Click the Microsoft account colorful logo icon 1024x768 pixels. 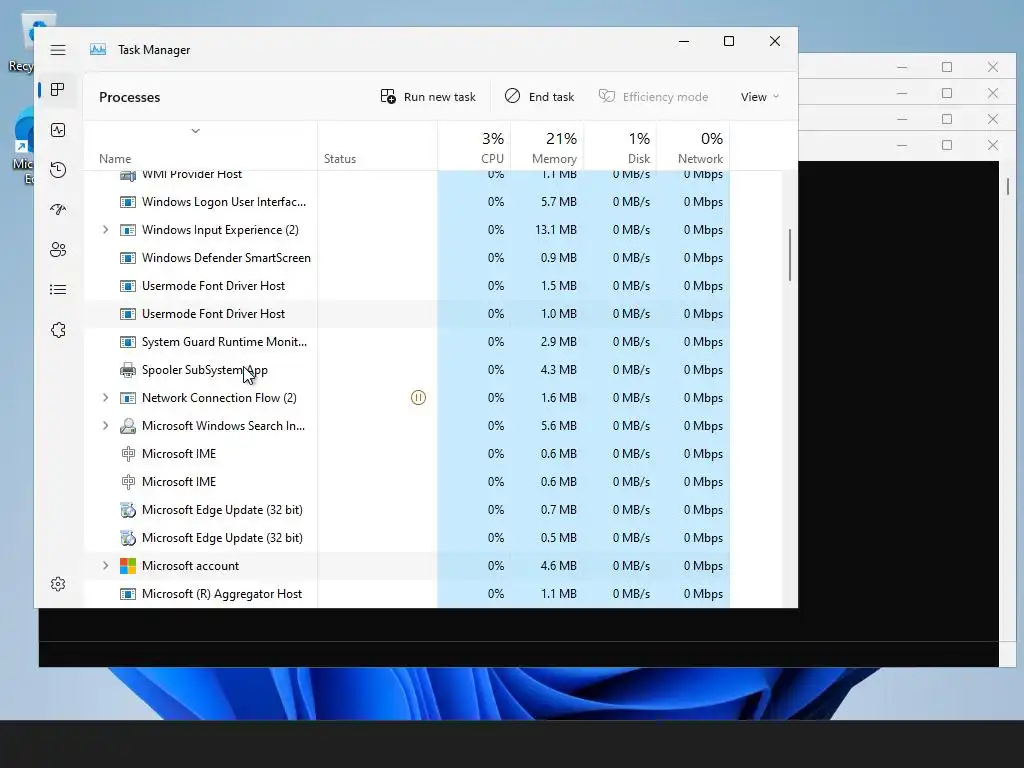[x=128, y=566]
